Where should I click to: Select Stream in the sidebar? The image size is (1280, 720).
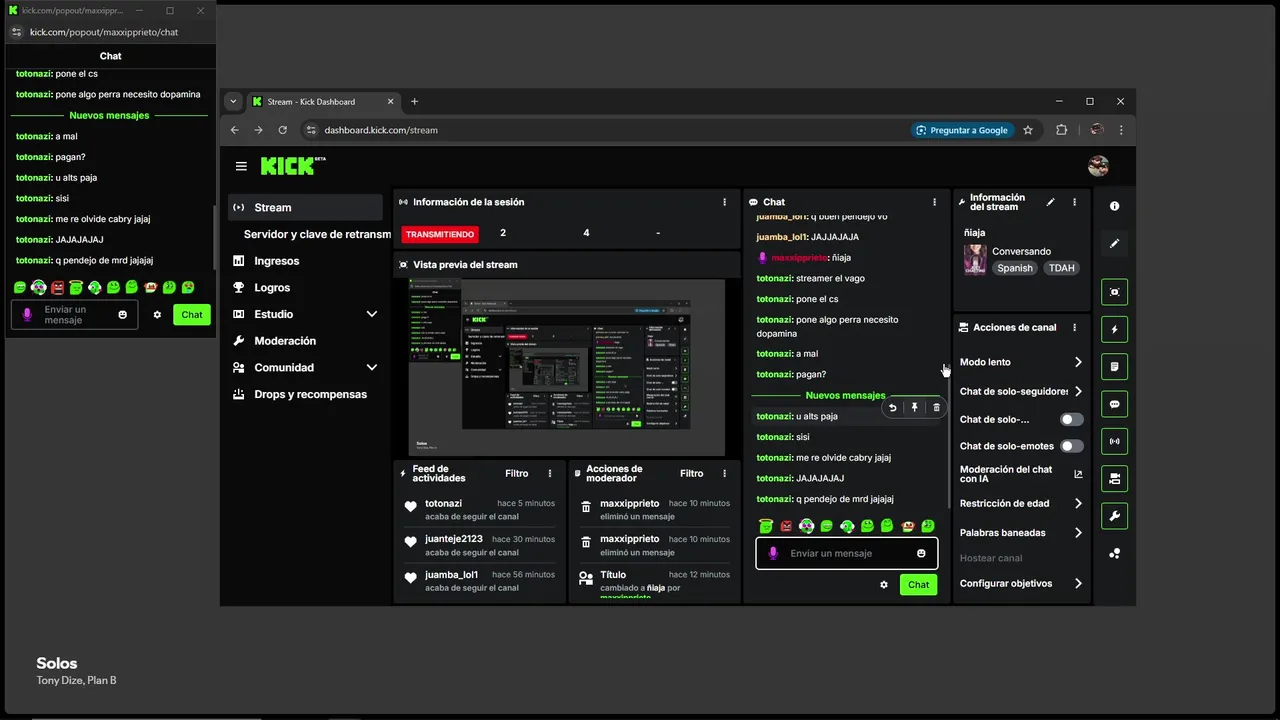[x=305, y=207]
